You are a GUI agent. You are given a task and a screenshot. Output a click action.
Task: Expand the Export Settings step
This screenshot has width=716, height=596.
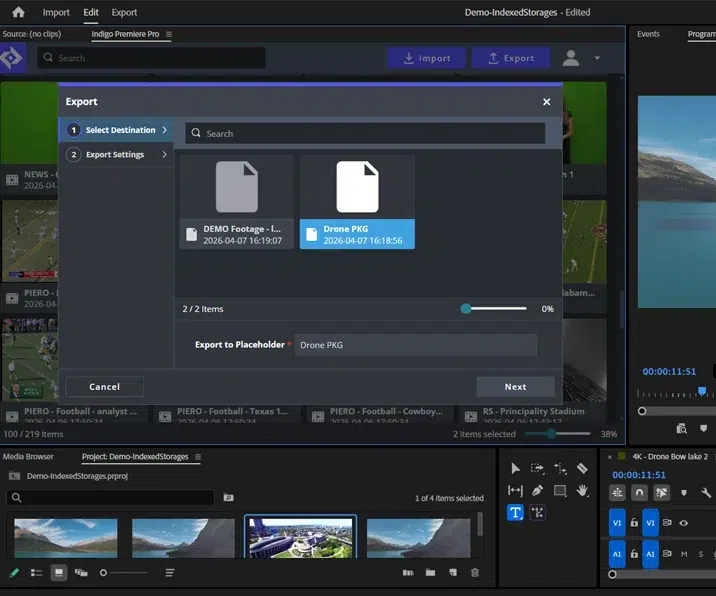pyautogui.click(x=116, y=155)
